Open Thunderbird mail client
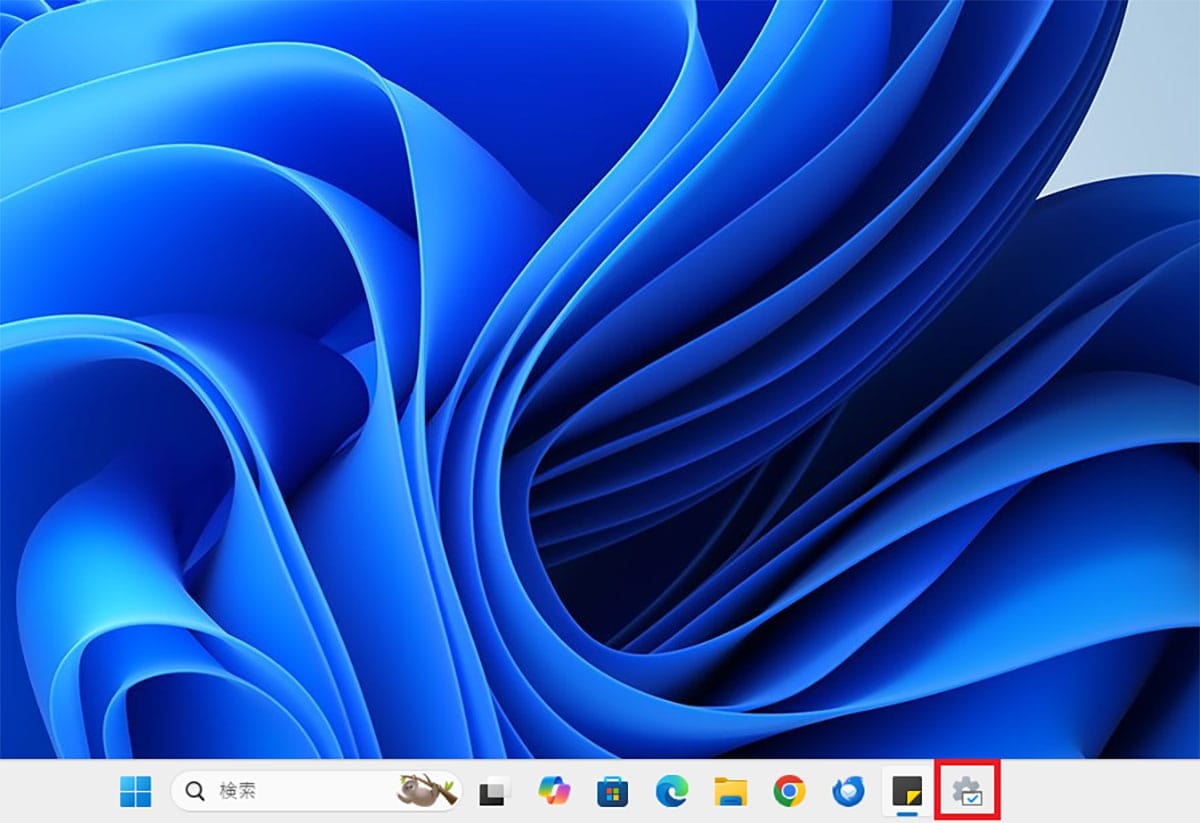The image size is (1200, 823). (x=848, y=792)
